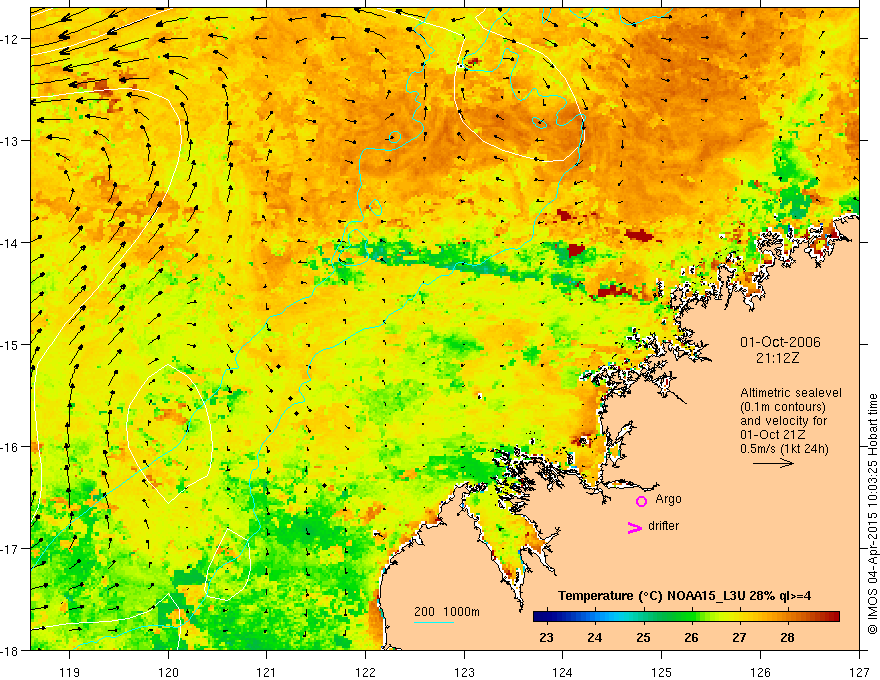Click the cyan bathymetry legend line
This screenshot has width=880, height=680.
click(x=434, y=622)
